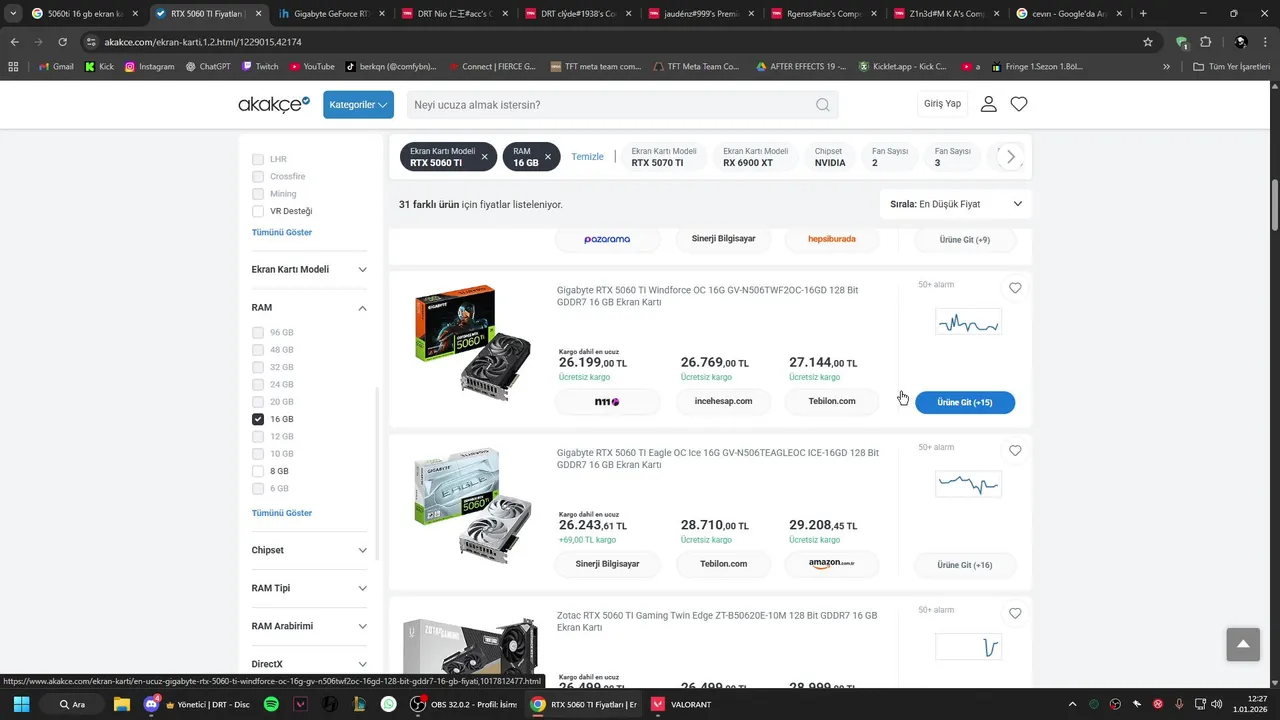Click Ürüne Git (+16) button
This screenshot has height=720, width=1280.
point(965,565)
